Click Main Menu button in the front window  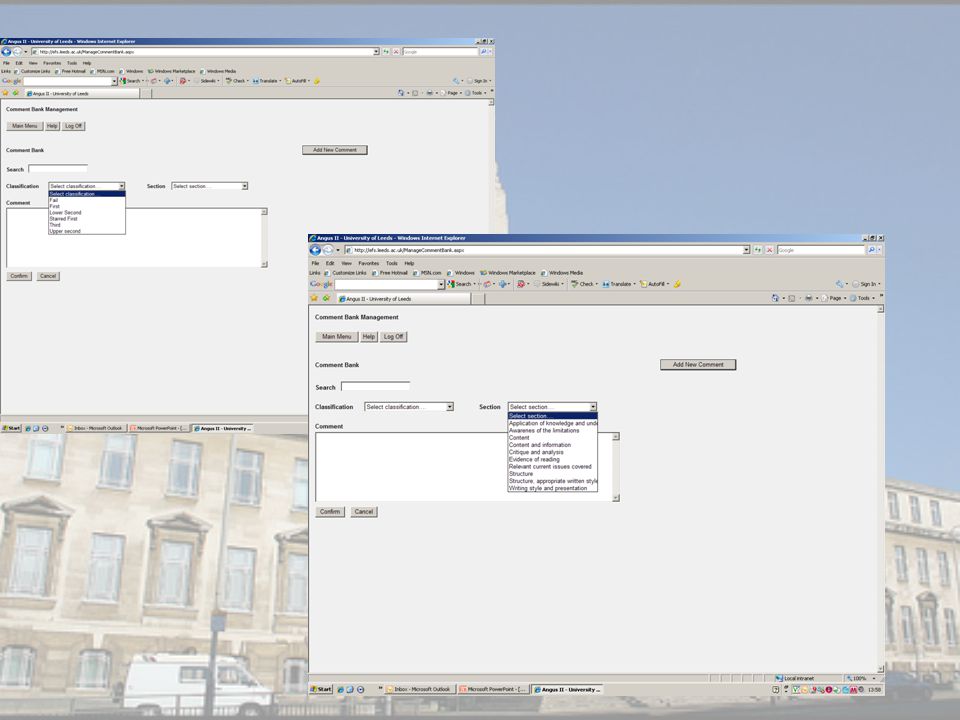tap(336, 337)
